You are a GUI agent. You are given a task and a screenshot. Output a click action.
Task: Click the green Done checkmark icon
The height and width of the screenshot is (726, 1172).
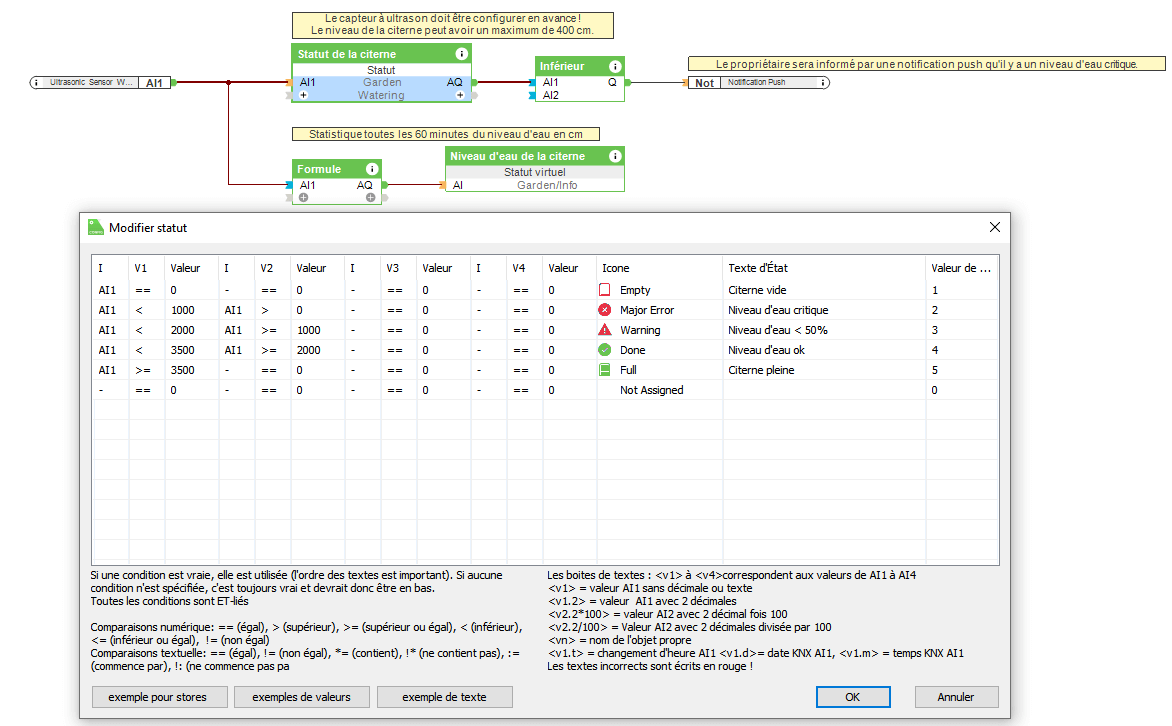pyautogui.click(x=604, y=350)
